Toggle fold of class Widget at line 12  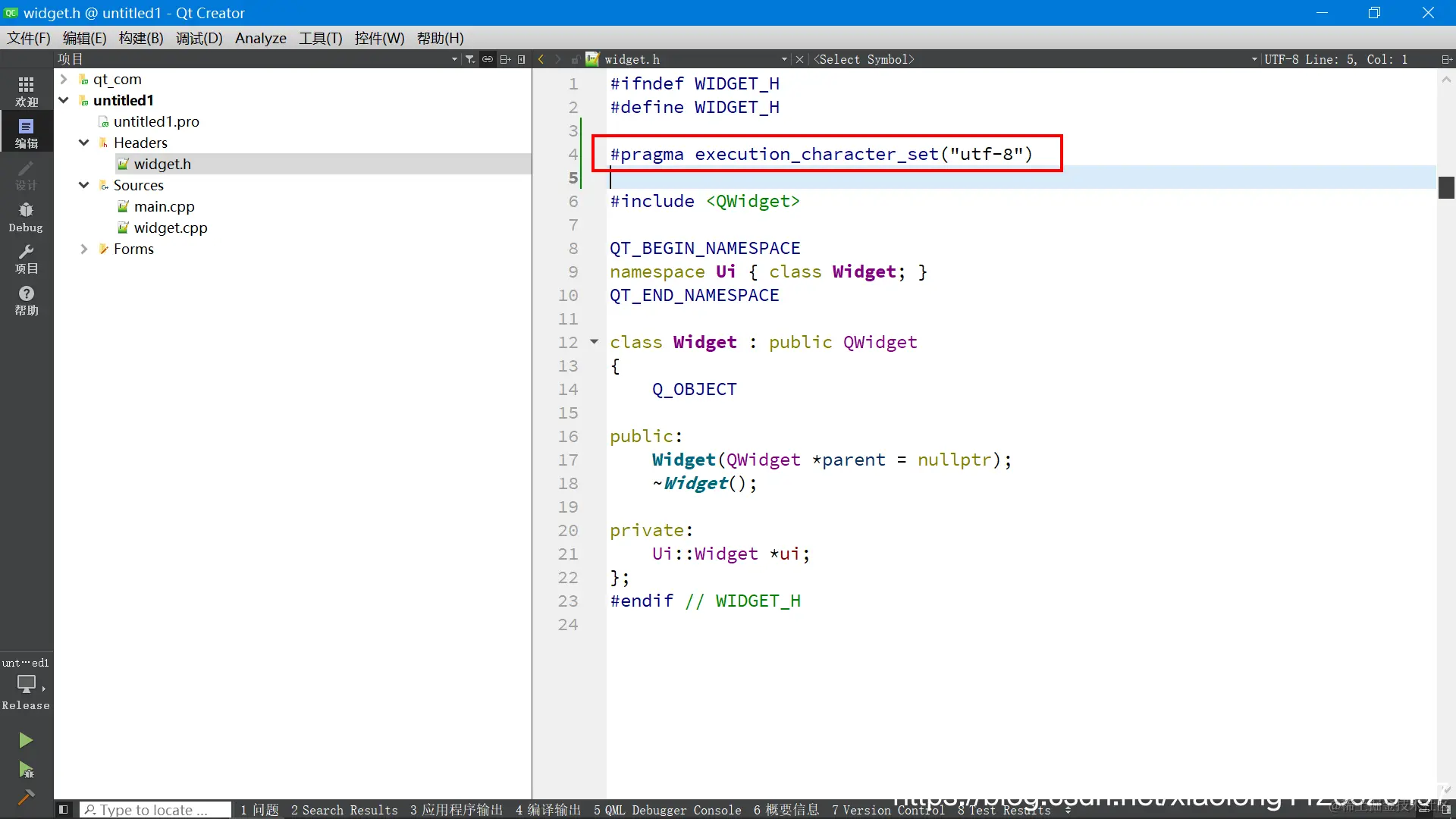coord(595,342)
